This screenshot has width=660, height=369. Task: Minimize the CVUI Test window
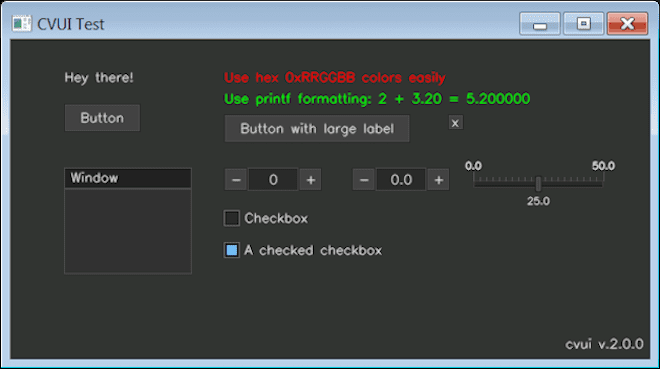540,24
